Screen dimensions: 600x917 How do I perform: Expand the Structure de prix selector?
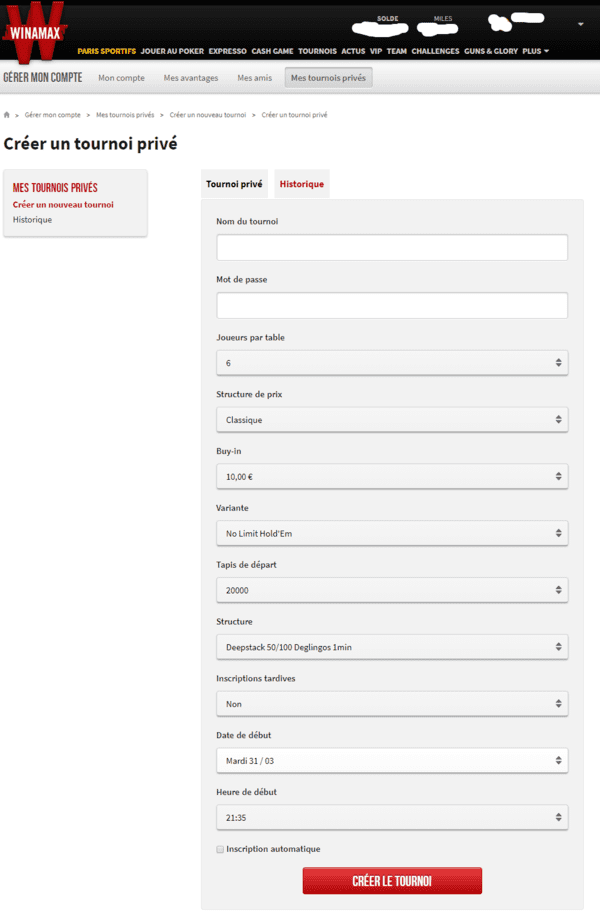pos(392,419)
